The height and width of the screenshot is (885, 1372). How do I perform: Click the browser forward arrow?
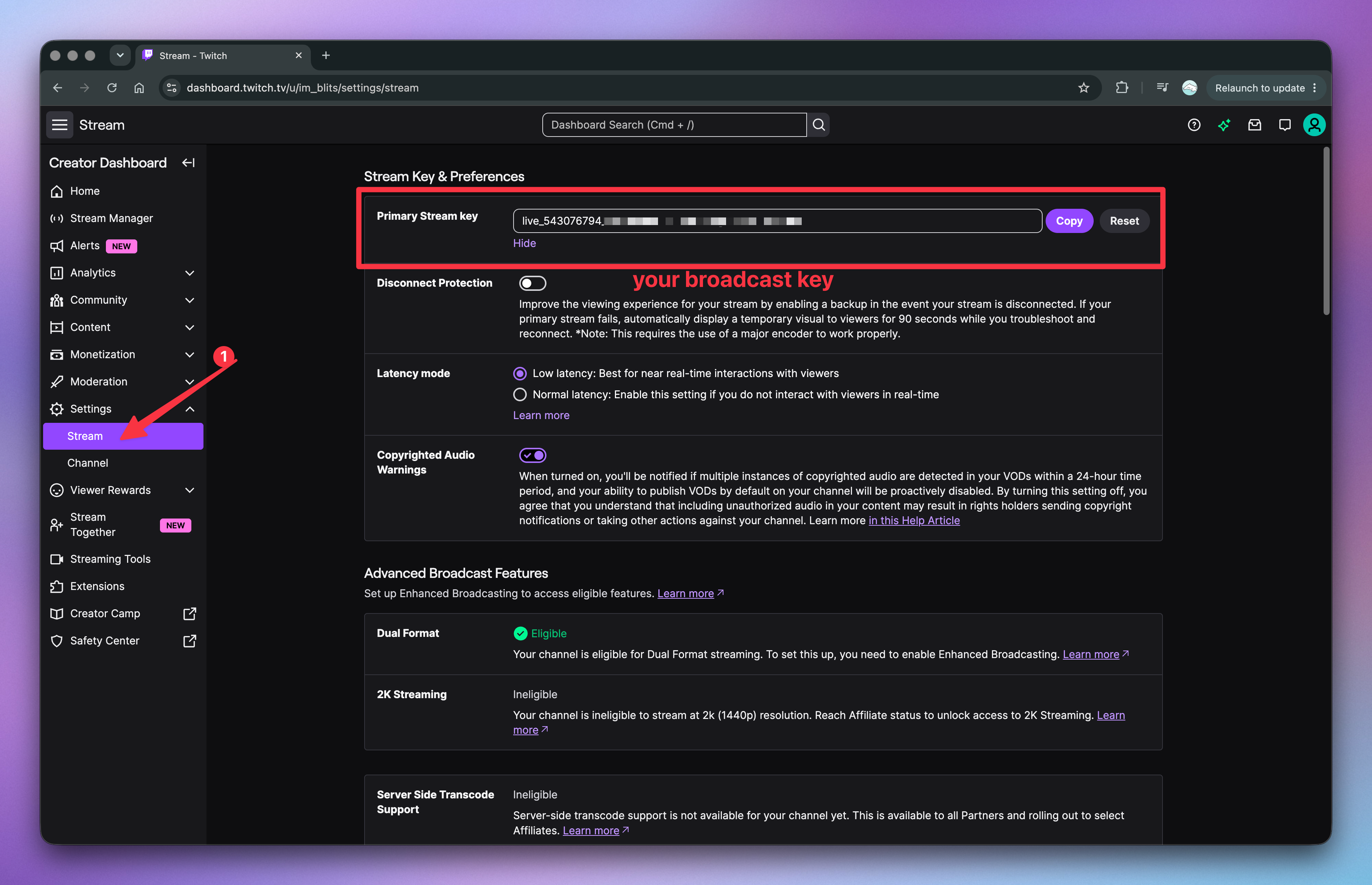point(84,88)
